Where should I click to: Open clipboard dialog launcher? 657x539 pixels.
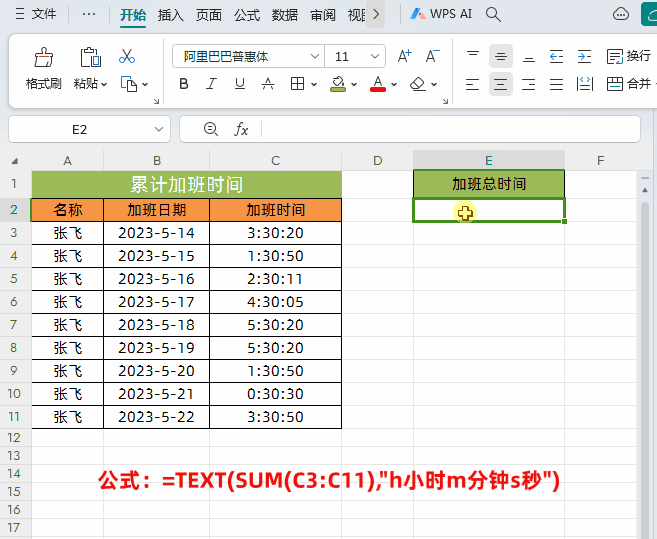coord(156,101)
